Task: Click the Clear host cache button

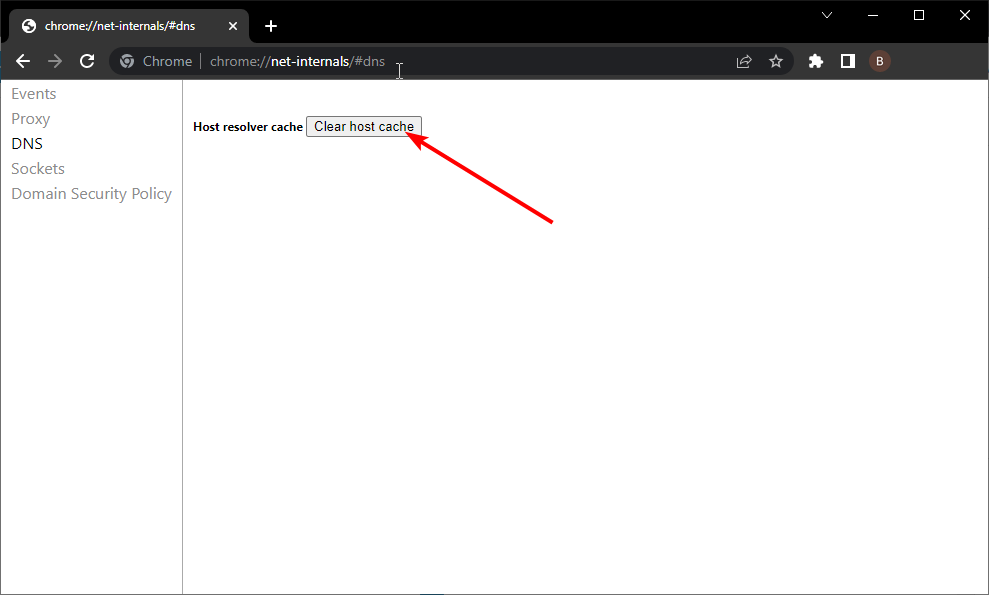Action: [x=364, y=126]
